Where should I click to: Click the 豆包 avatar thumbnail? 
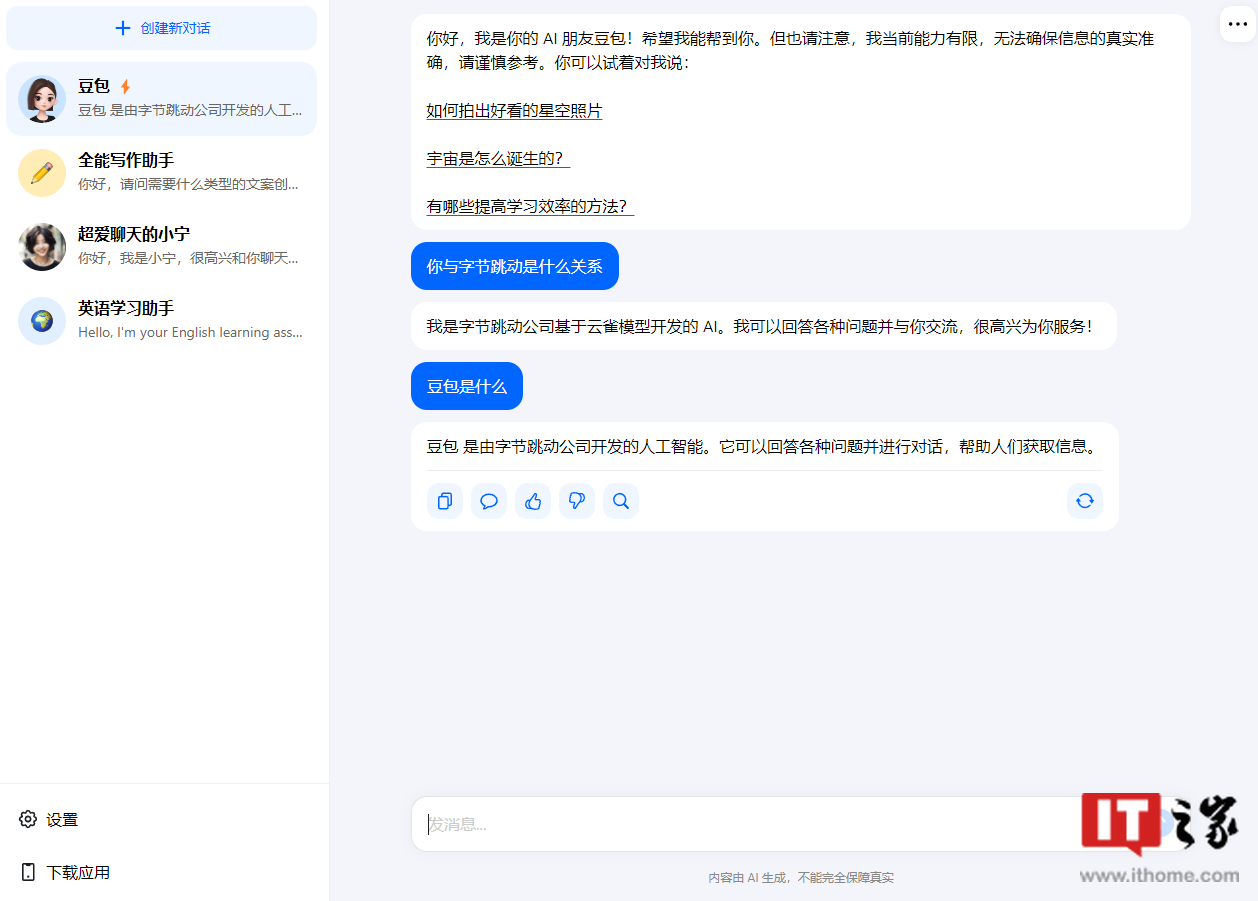pos(41,97)
